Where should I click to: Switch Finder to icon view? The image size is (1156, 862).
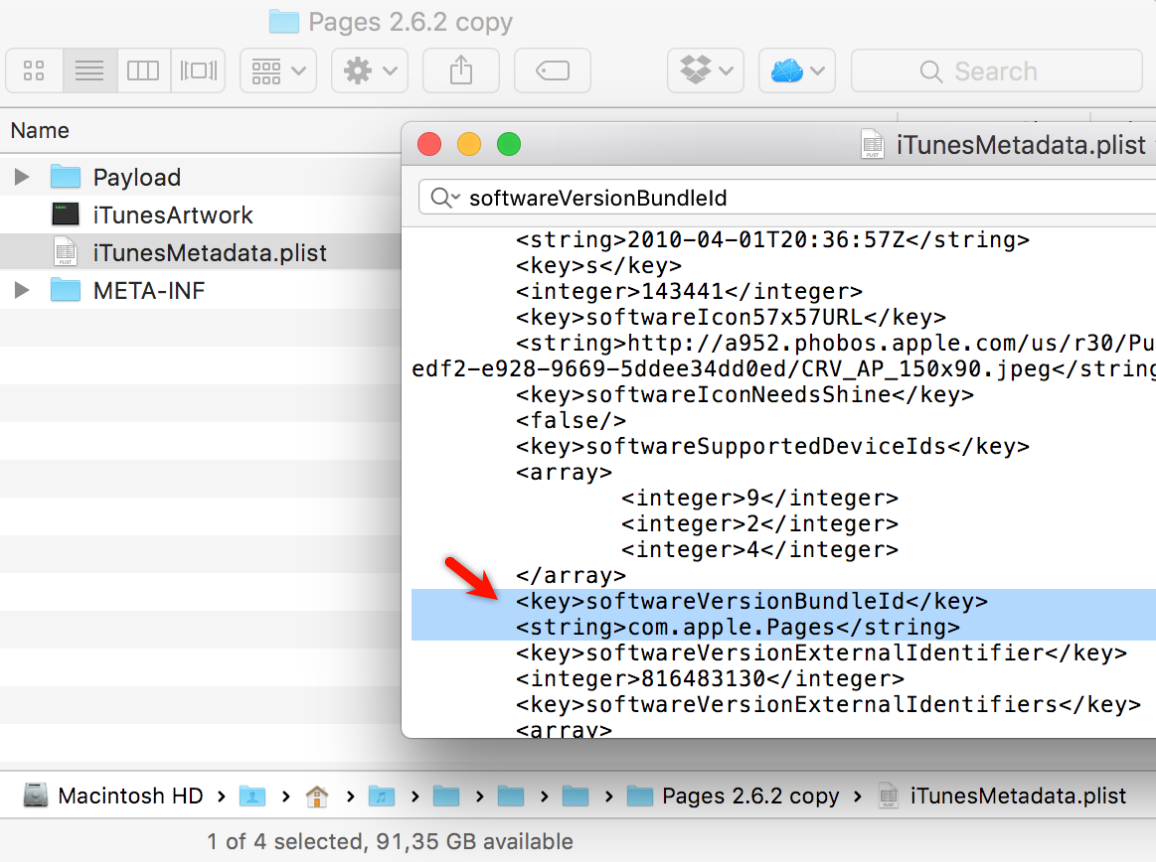34,71
